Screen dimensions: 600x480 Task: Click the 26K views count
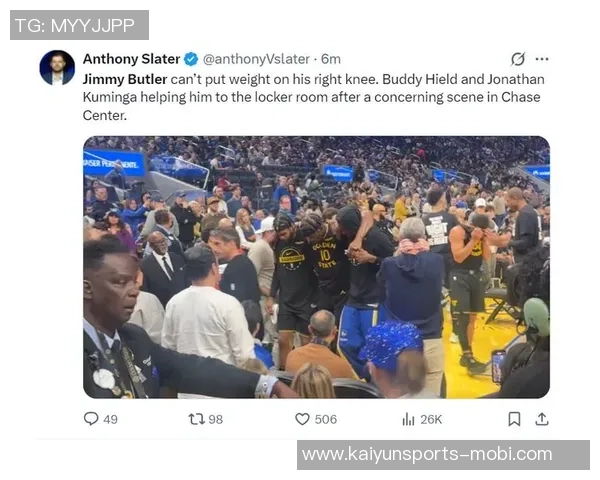point(431,420)
